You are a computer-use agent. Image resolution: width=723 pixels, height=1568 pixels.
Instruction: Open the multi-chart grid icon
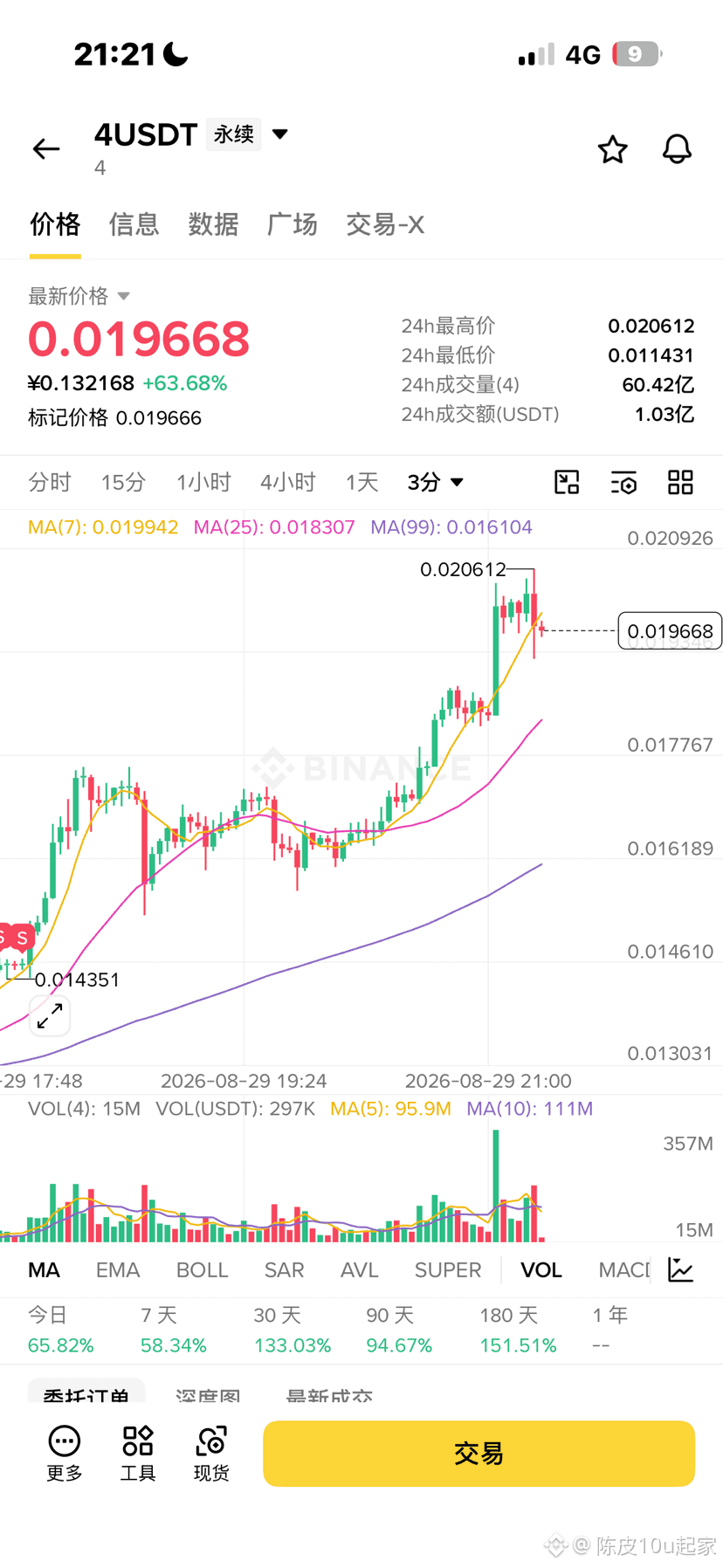click(x=680, y=482)
